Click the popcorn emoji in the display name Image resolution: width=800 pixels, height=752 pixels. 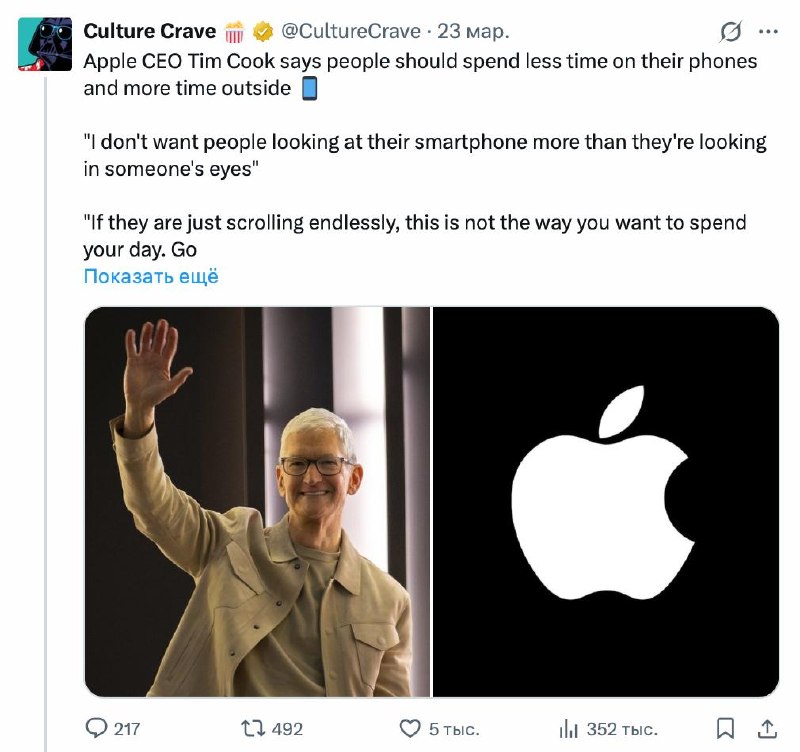tap(236, 30)
